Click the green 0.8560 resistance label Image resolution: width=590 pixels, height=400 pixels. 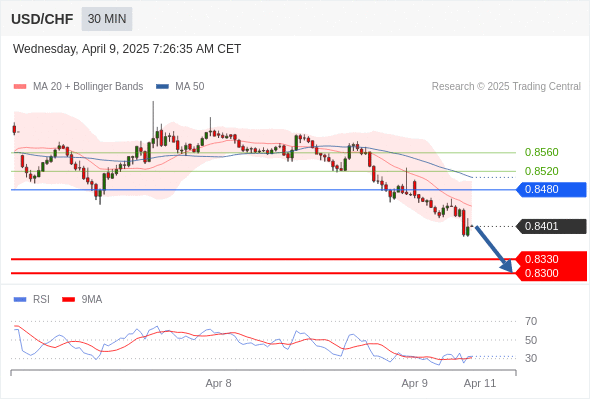pos(541,152)
